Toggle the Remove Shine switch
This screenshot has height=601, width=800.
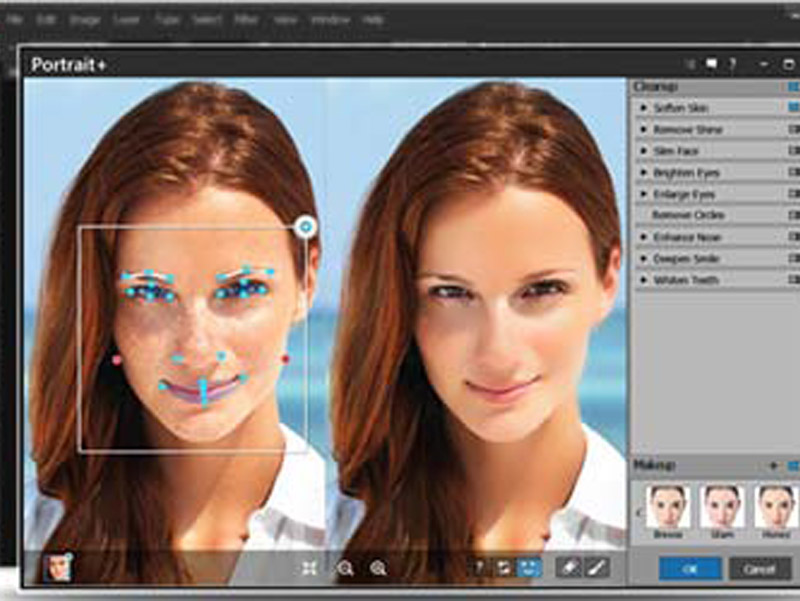[x=793, y=130]
